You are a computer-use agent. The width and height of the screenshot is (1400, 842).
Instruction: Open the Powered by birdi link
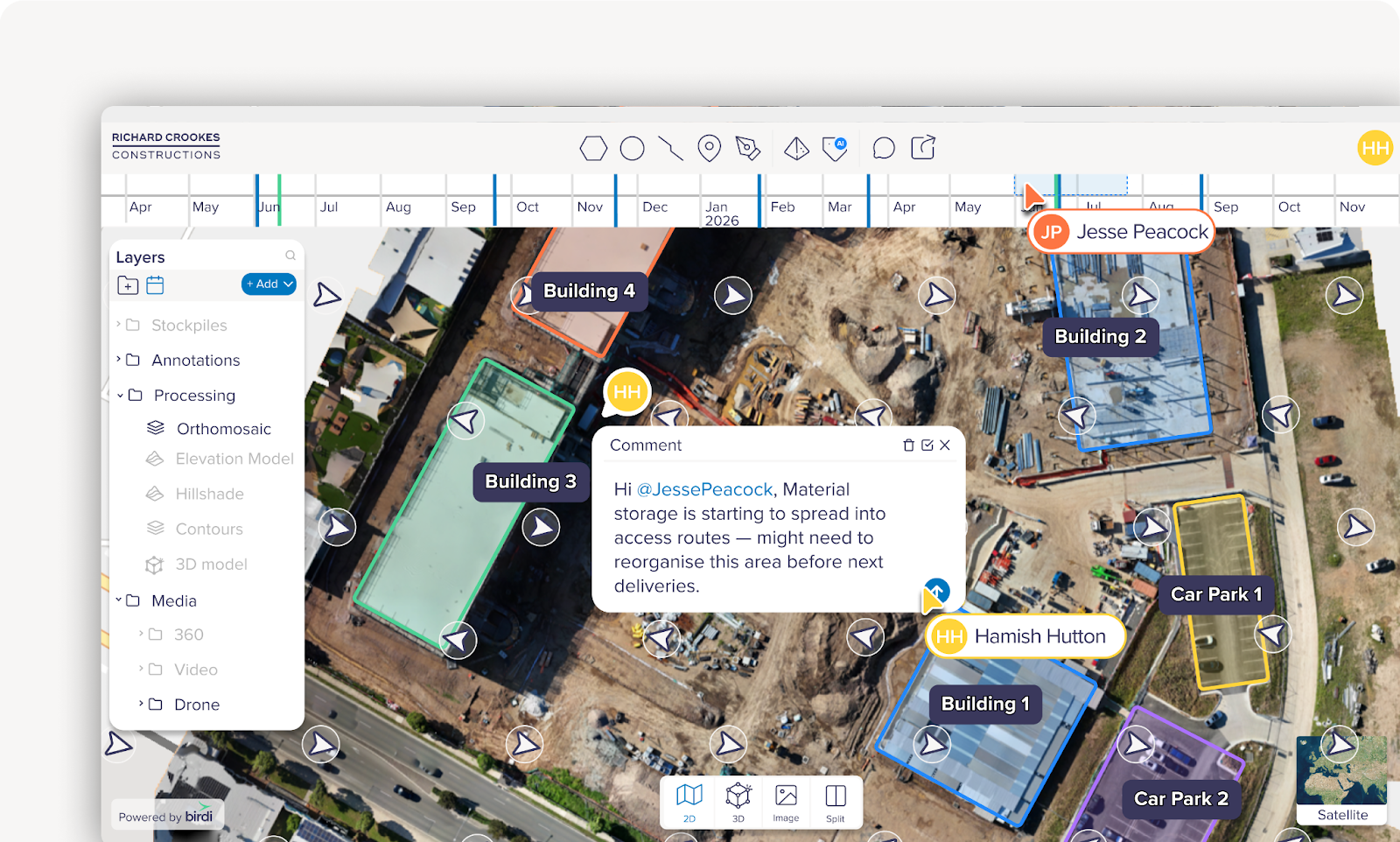click(166, 817)
